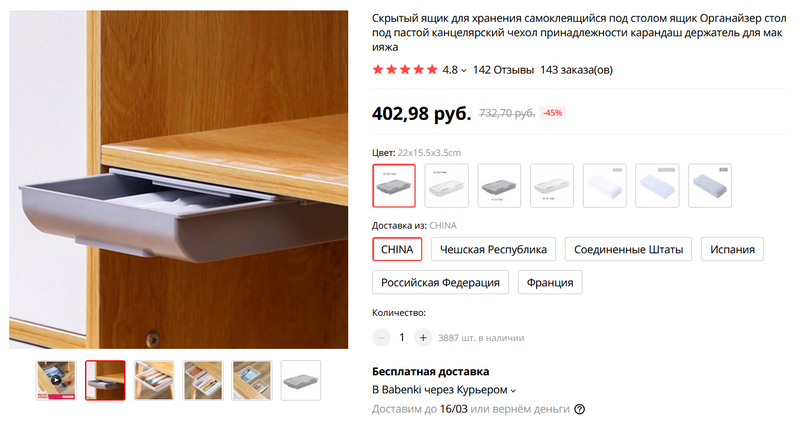Select shipping from CHINA
This screenshot has width=800, height=423.
click(397, 249)
